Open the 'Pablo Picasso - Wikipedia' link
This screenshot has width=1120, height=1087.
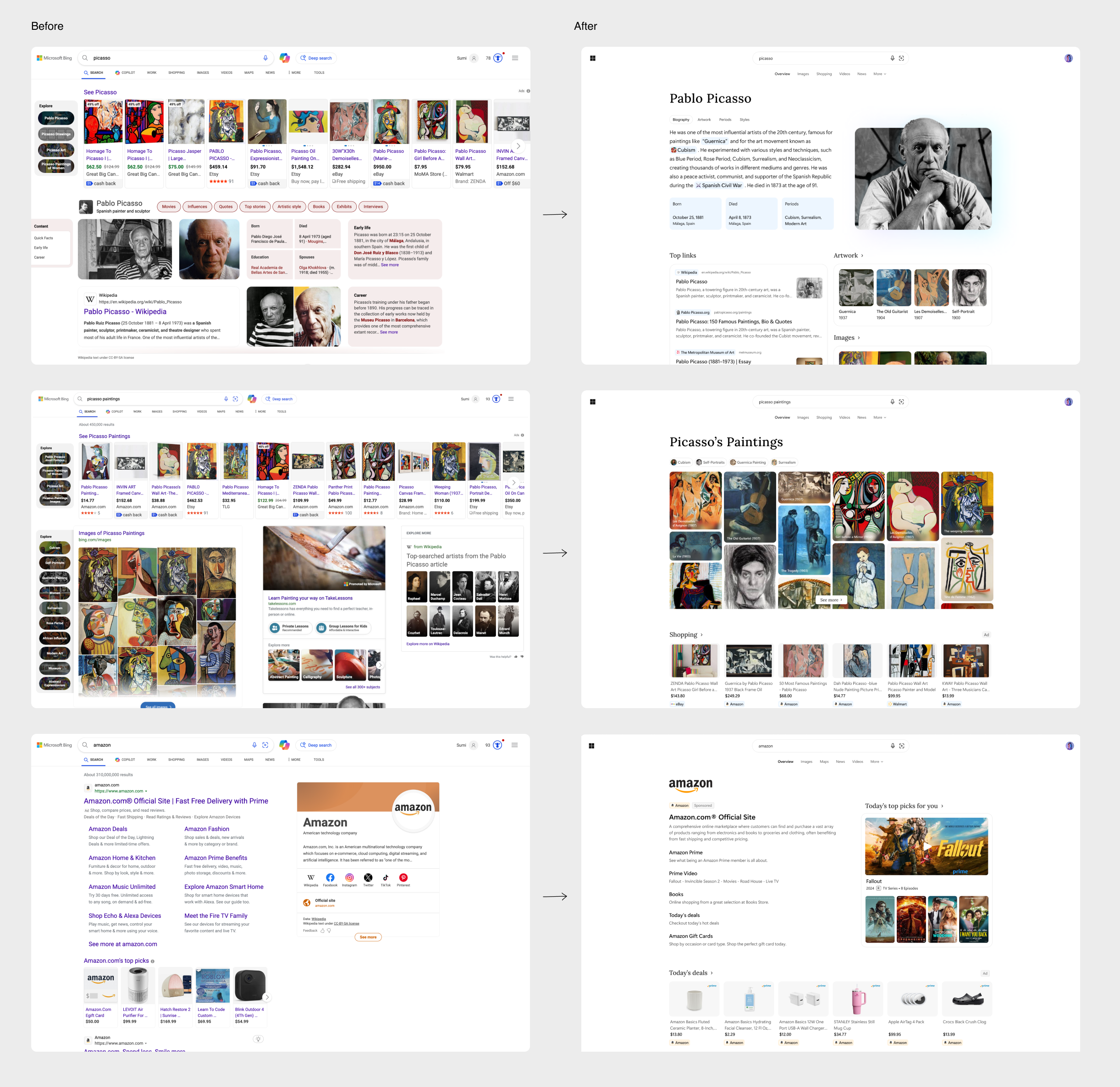coord(125,311)
